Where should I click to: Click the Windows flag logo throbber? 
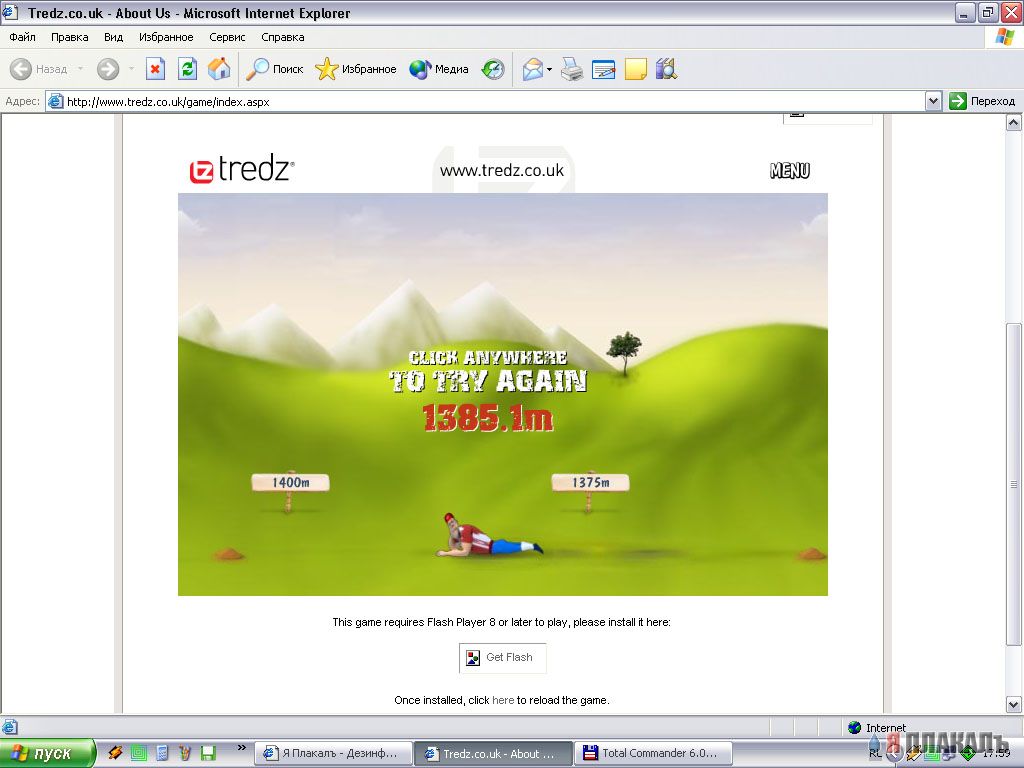pyautogui.click(x=1004, y=37)
